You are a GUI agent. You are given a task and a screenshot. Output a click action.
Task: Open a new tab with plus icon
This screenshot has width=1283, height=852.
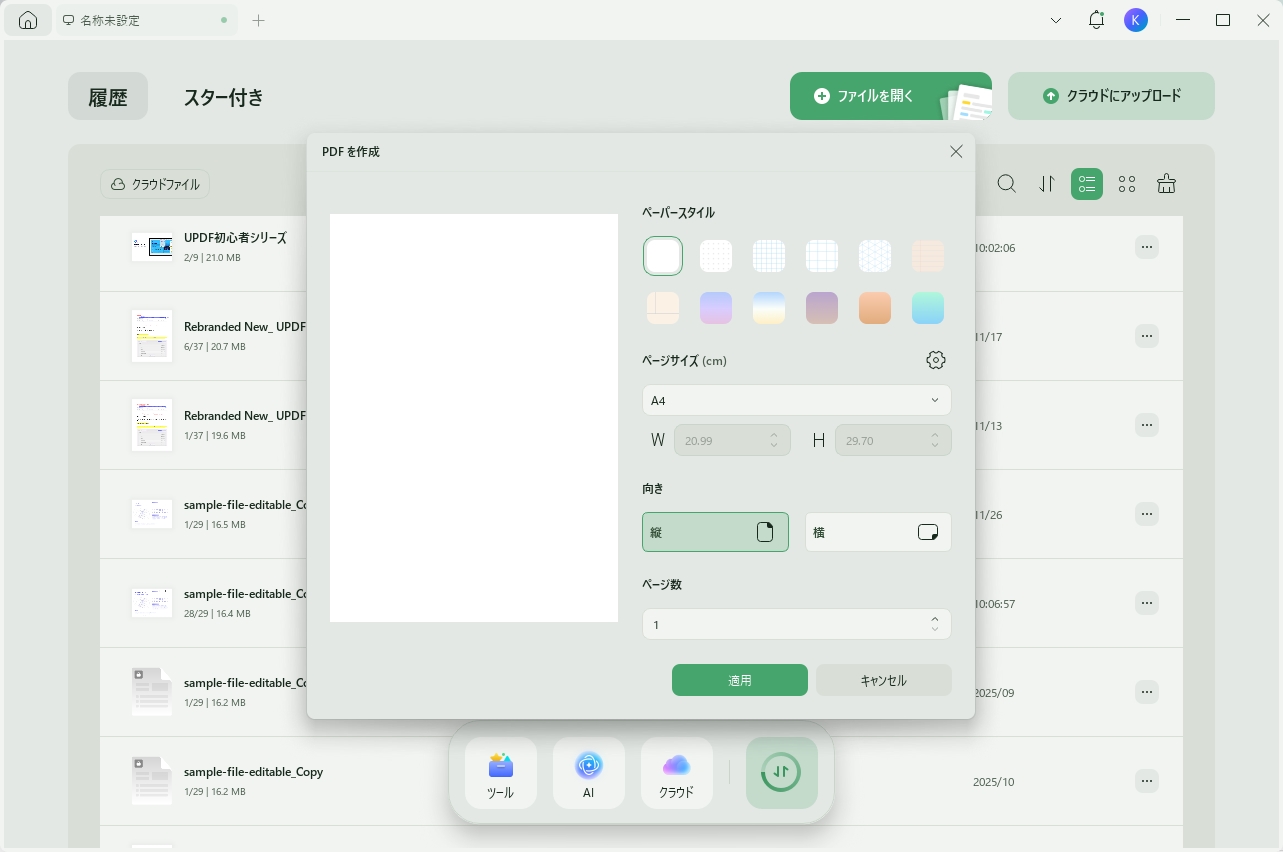[x=258, y=20]
